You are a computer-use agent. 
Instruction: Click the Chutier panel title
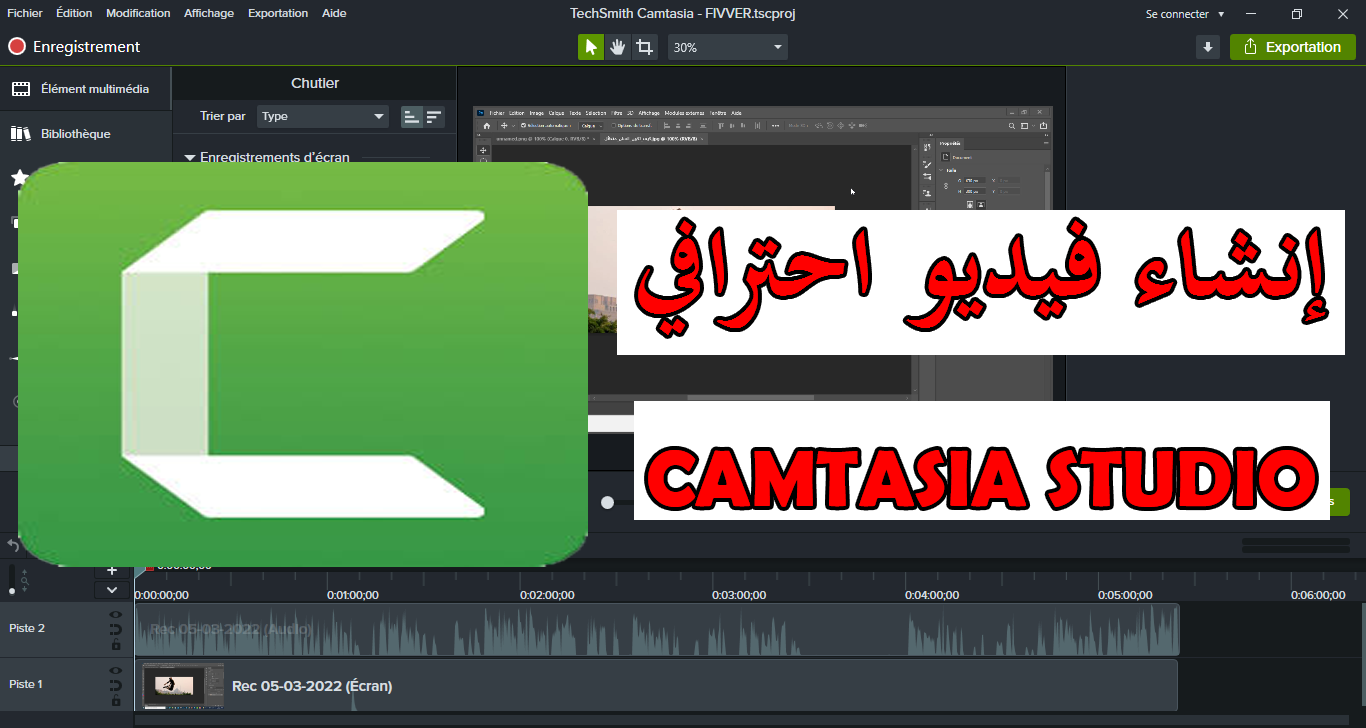[x=315, y=83]
